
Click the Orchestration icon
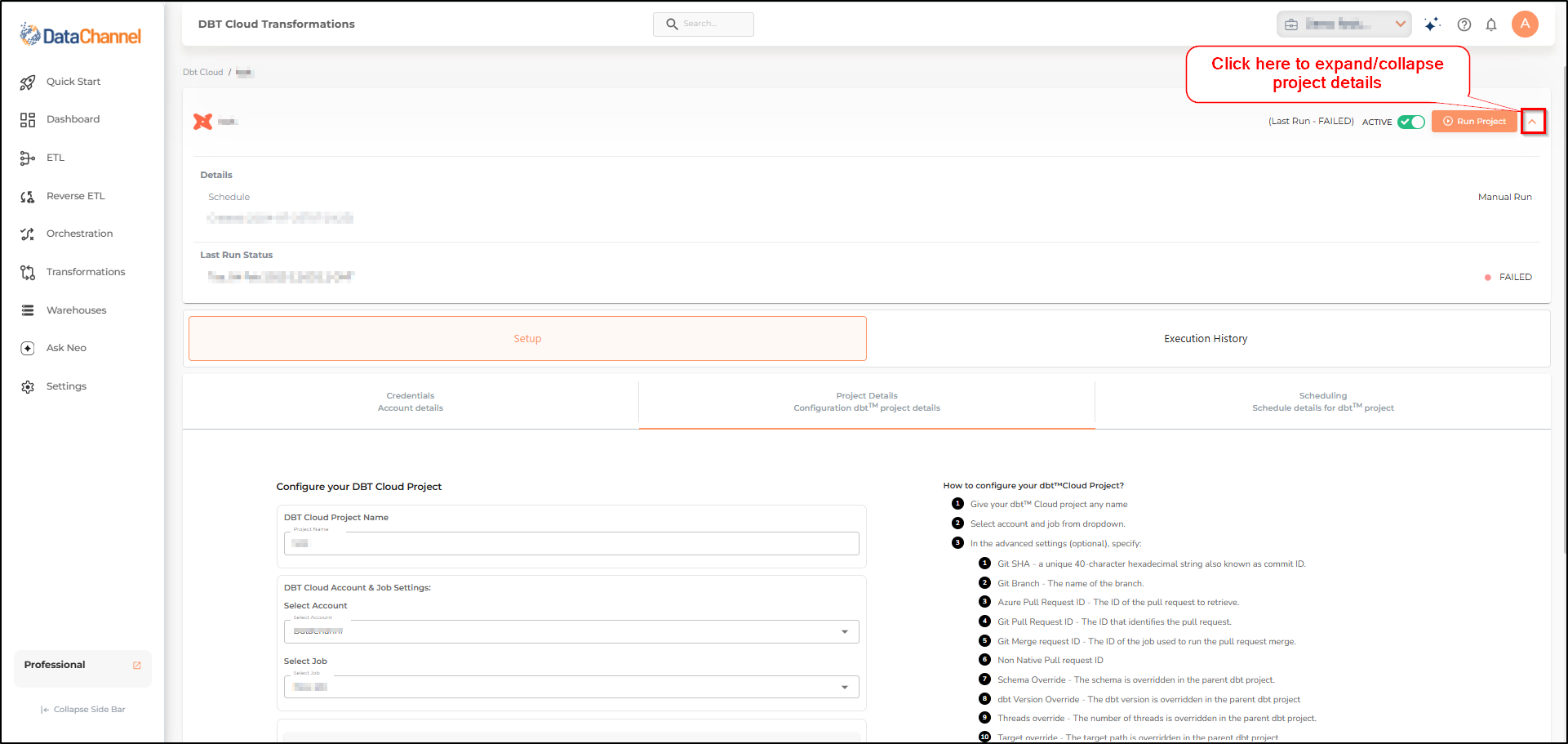(28, 234)
